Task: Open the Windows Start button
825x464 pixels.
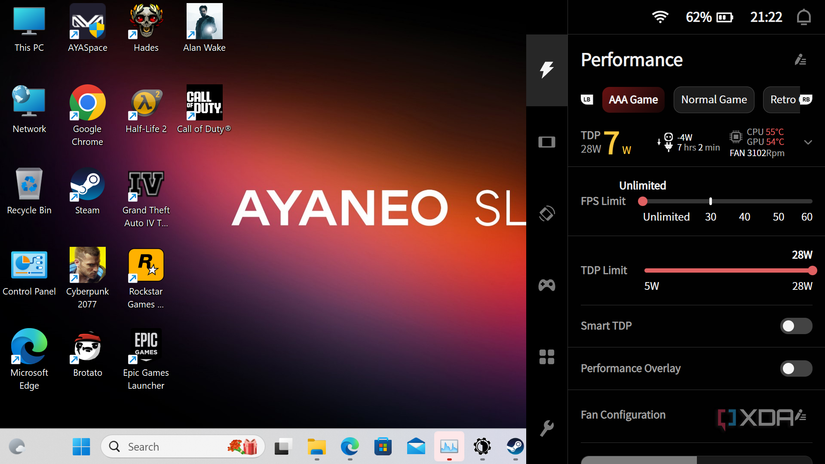Action: (81, 447)
